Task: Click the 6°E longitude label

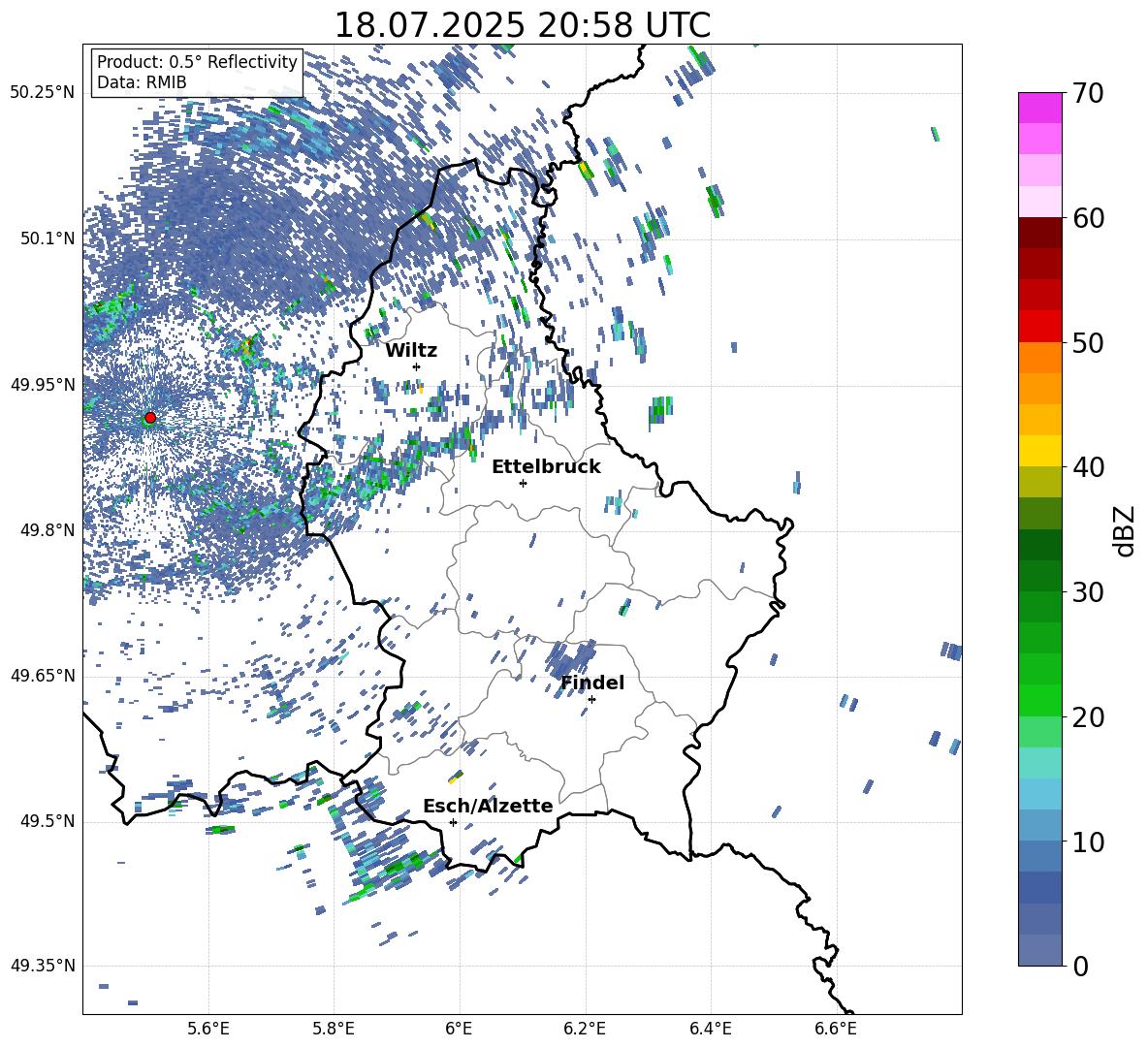Action: pyautogui.click(x=459, y=1029)
